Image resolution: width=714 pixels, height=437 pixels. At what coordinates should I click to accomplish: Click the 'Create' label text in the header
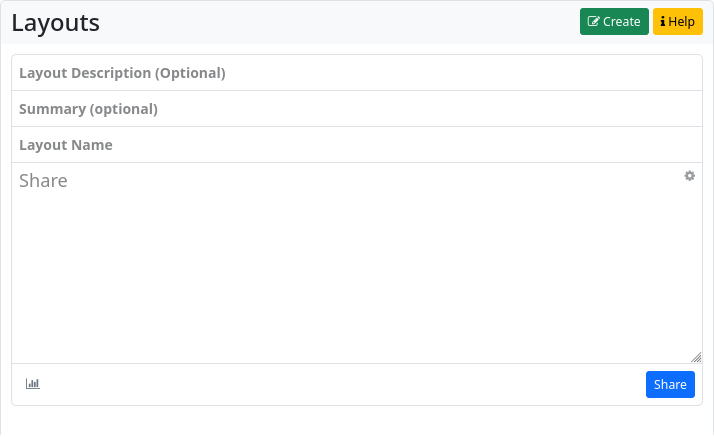pos(622,22)
